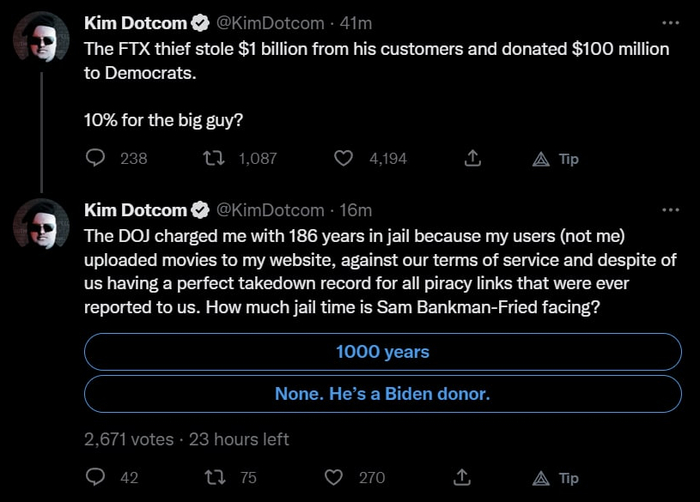Tip Kim Dotcom on the first tweet
Viewport: 700px width, 502px height.
point(555,158)
